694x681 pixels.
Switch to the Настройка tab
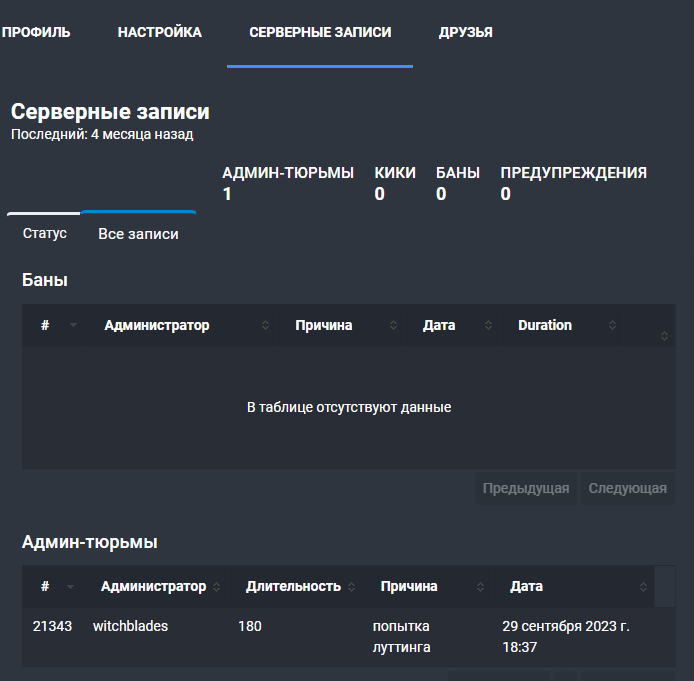tap(160, 32)
